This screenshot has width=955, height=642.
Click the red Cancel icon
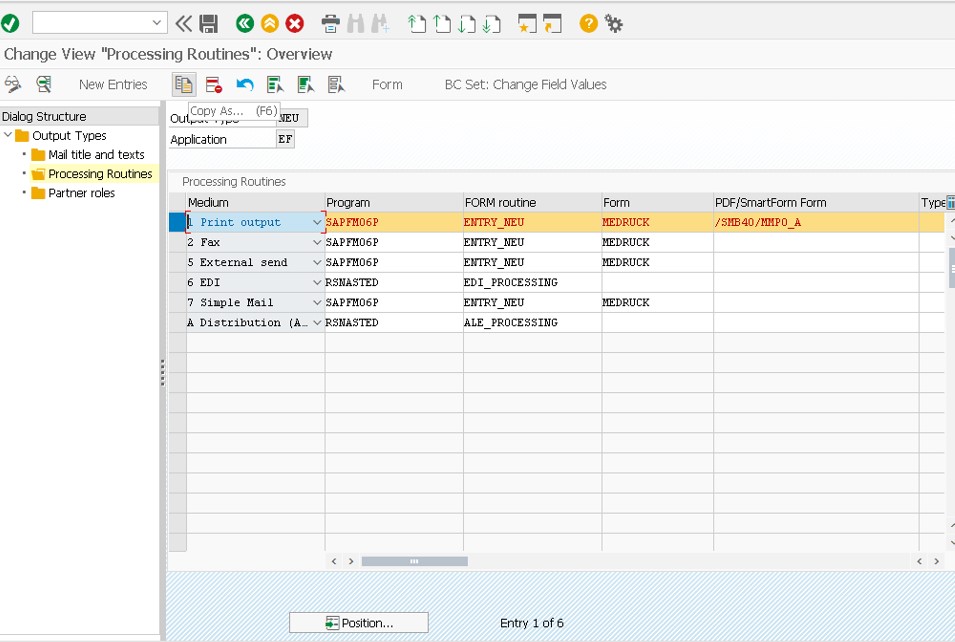click(x=295, y=24)
